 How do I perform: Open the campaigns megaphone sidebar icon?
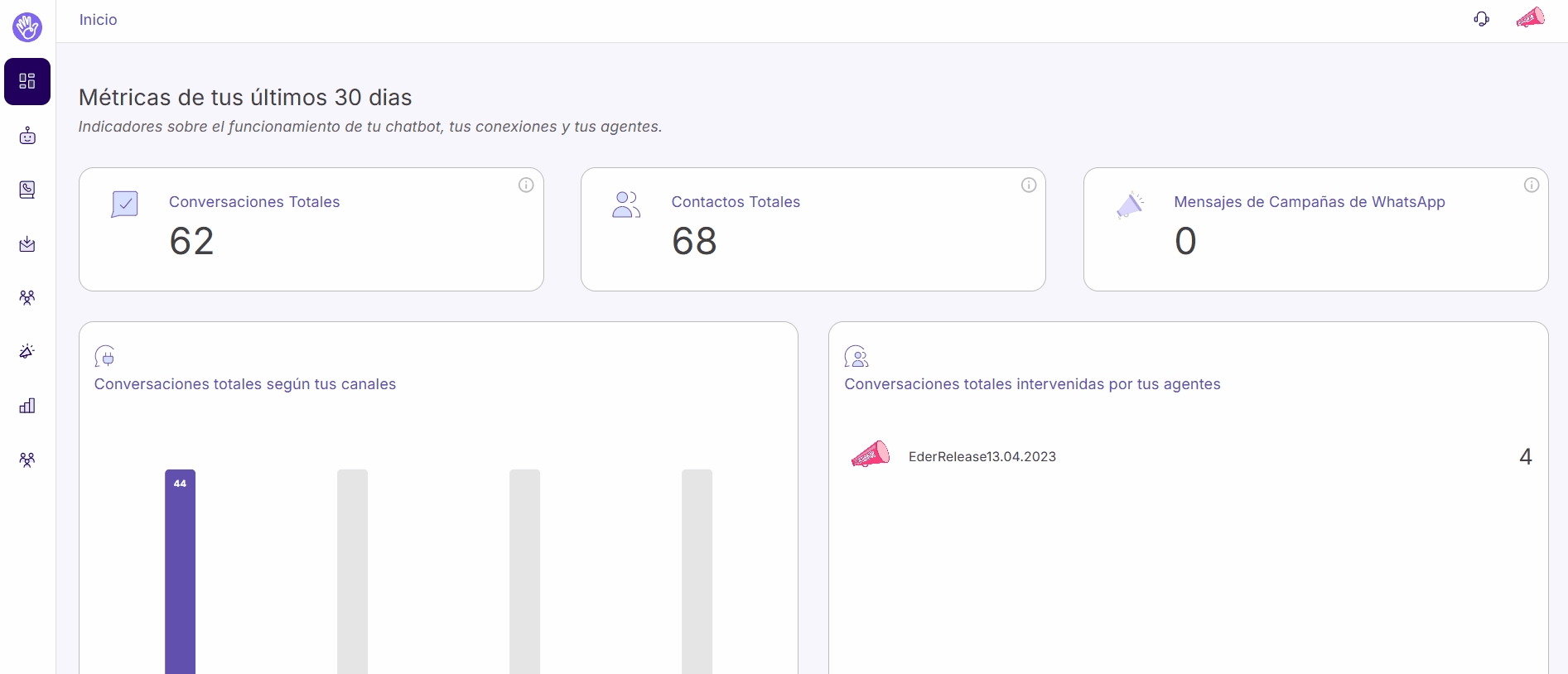[x=27, y=351]
